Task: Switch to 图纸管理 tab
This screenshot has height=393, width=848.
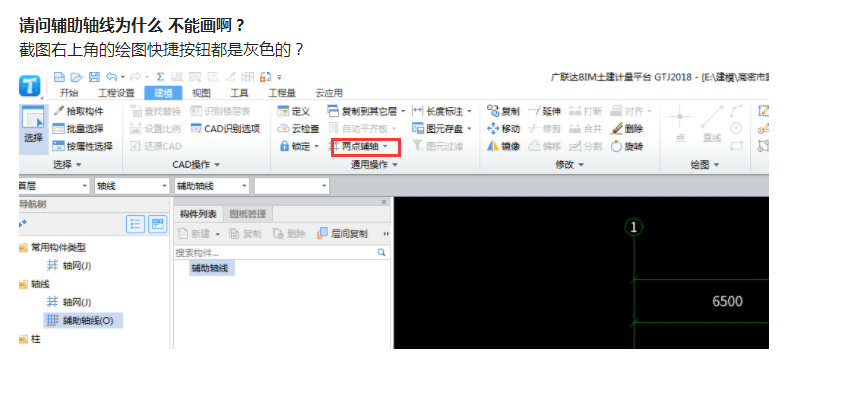Action: 248,214
